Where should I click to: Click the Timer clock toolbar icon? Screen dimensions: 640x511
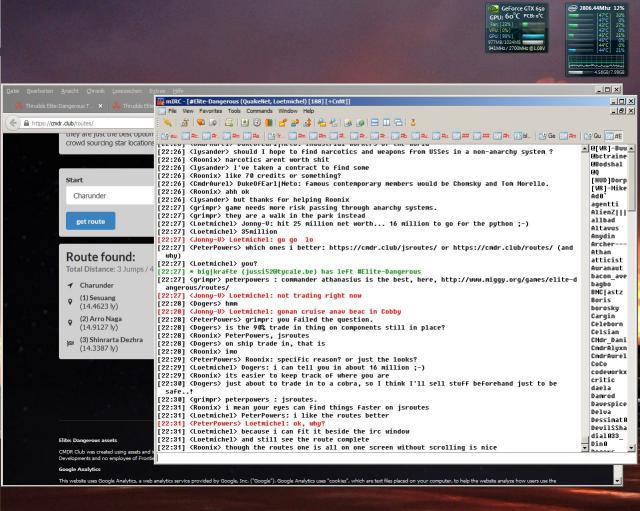(257, 122)
